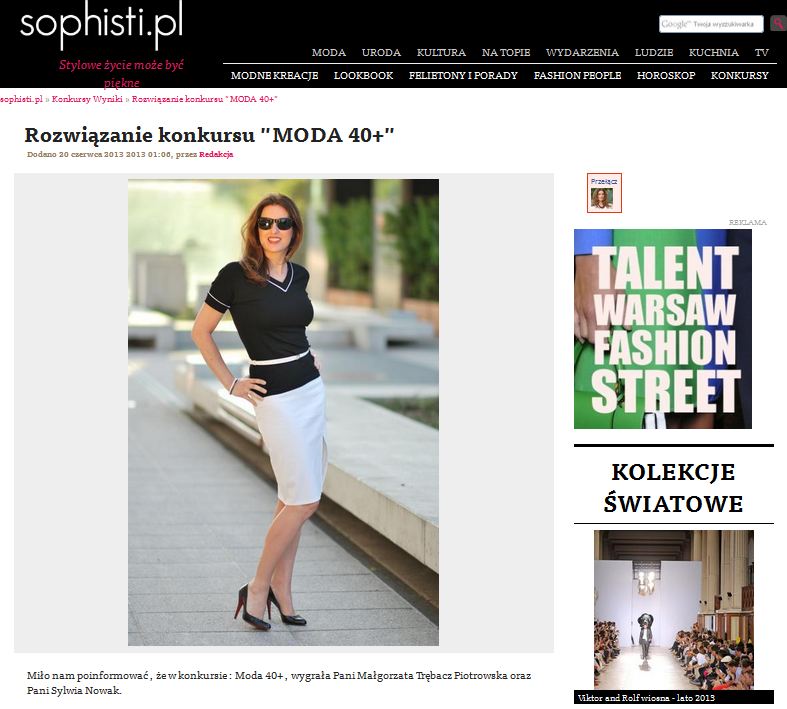Open the WYDARZENIA section
Screen dimensions: 787x709
click(x=582, y=53)
